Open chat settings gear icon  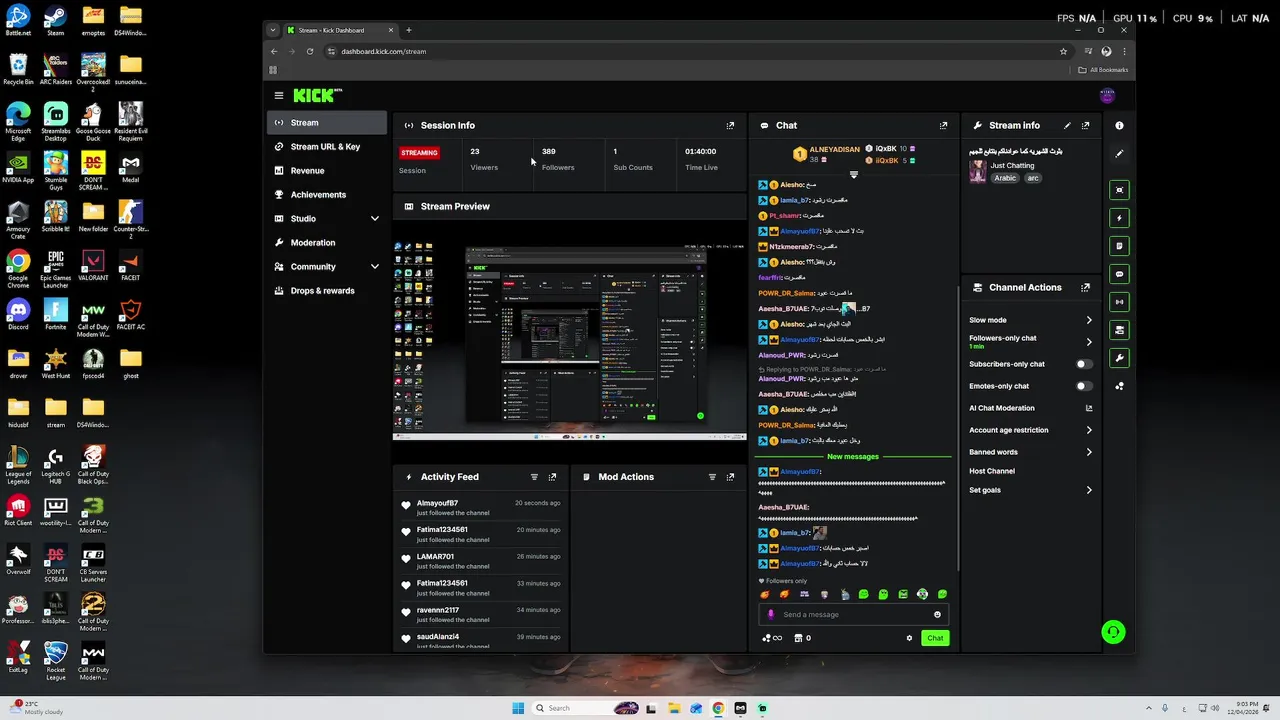click(909, 638)
